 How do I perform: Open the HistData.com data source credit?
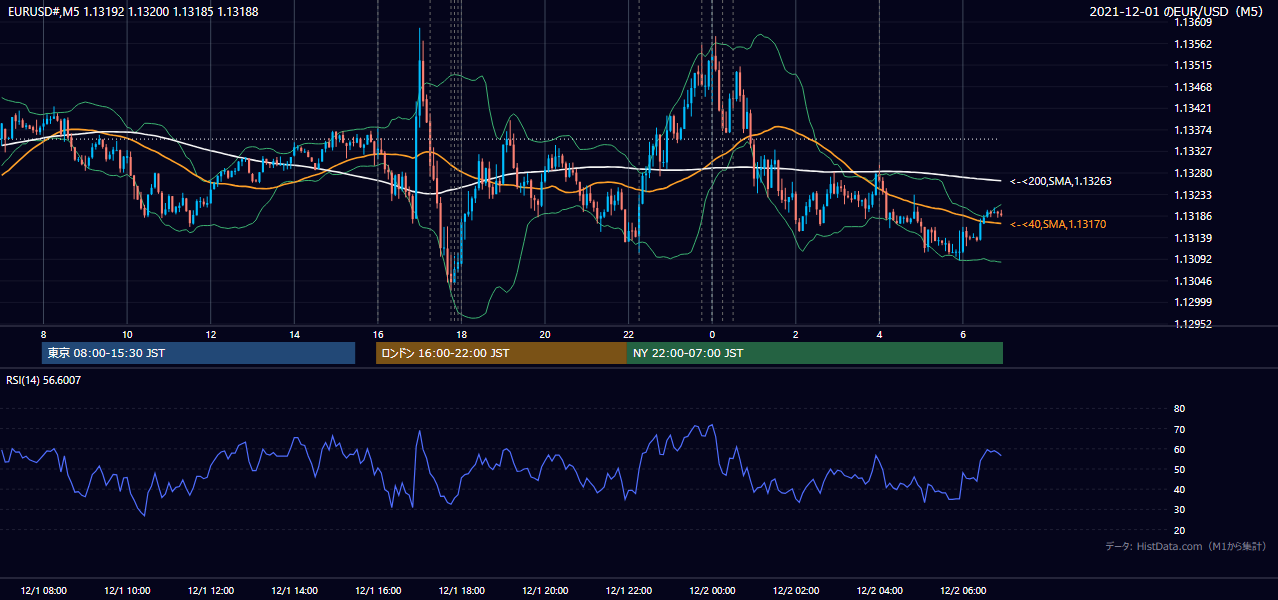point(1185,546)
